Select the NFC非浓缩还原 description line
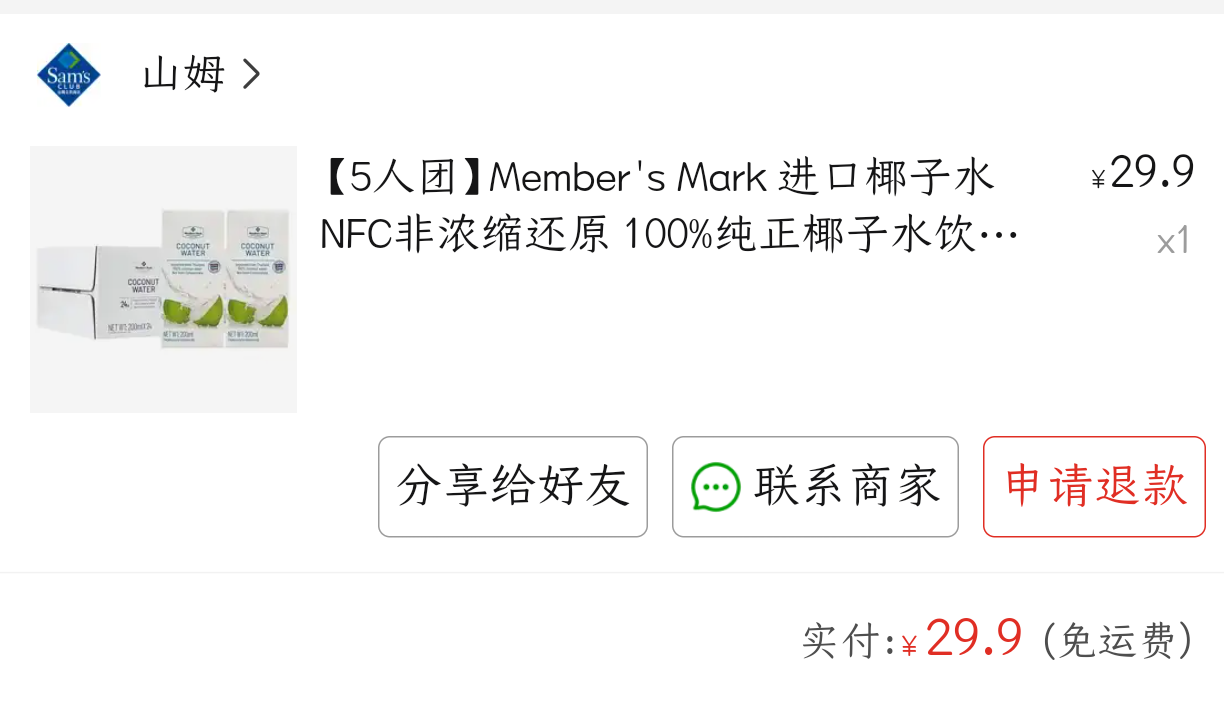Screen dimensions: 1224x705 click(x=669, y=236)
